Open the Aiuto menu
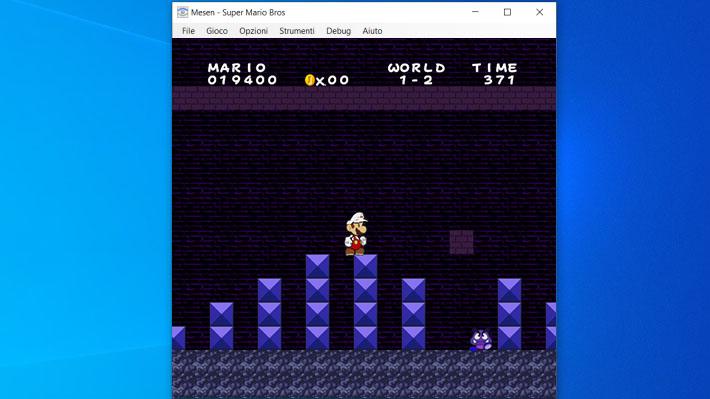Screen dimensions: 710x399 point(372,31)
